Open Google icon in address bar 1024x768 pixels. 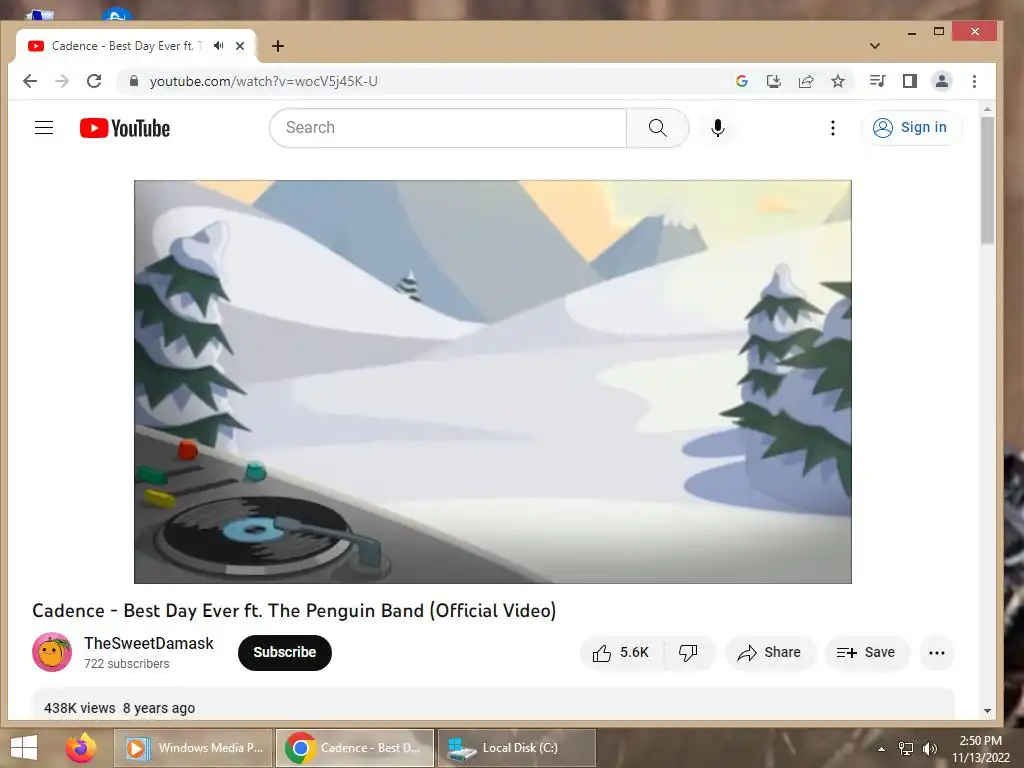coord(741,81)
